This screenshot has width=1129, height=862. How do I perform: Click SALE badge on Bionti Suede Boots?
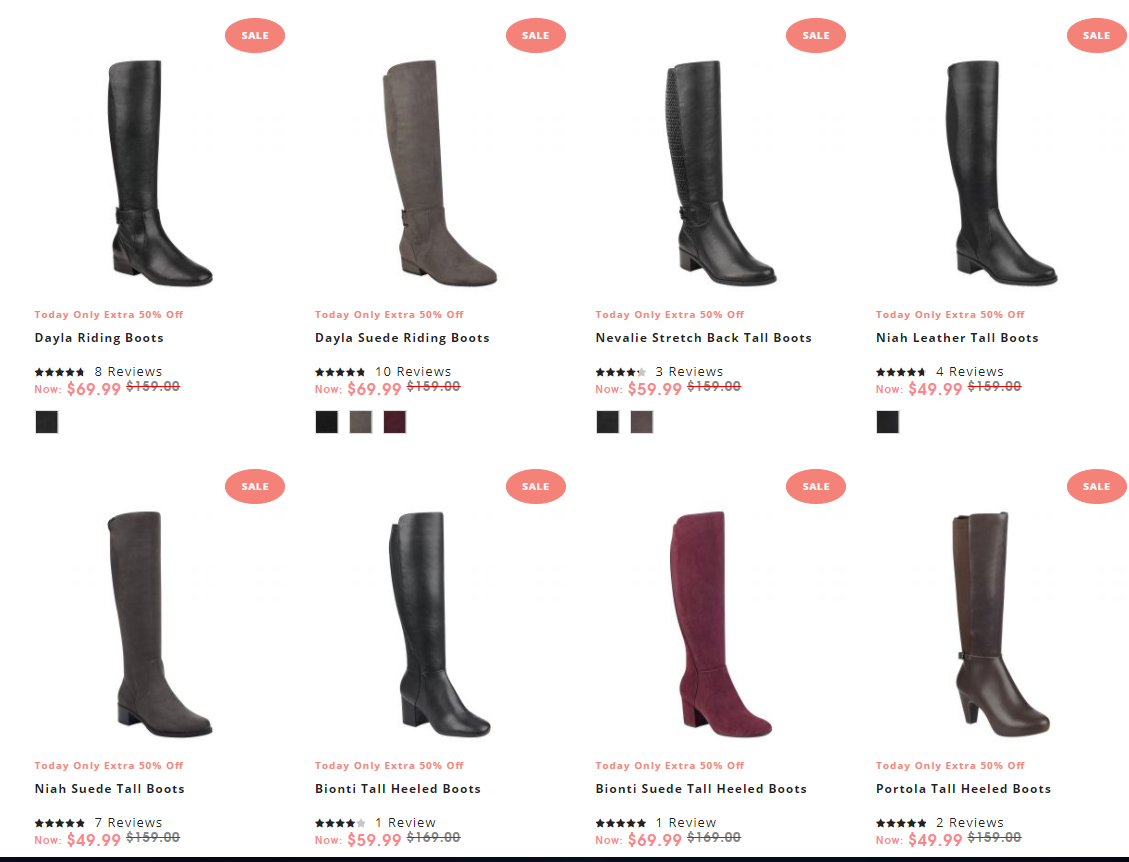(x=816, y=486)
